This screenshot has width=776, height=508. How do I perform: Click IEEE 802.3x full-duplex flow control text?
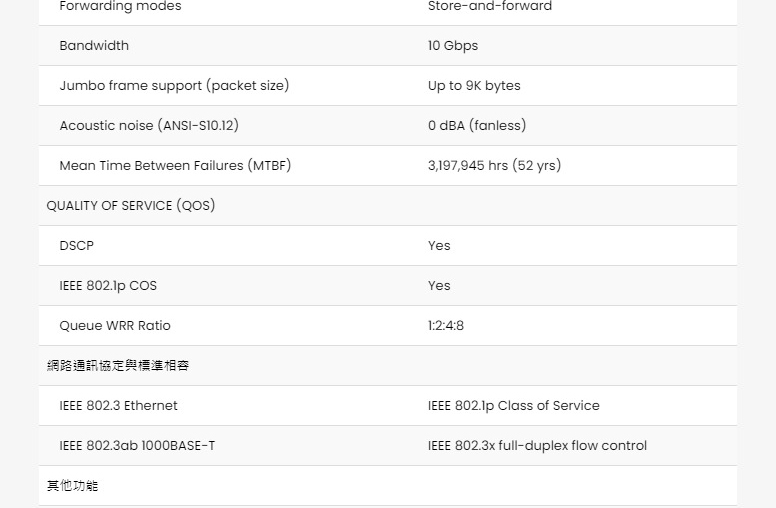[537, 446]
